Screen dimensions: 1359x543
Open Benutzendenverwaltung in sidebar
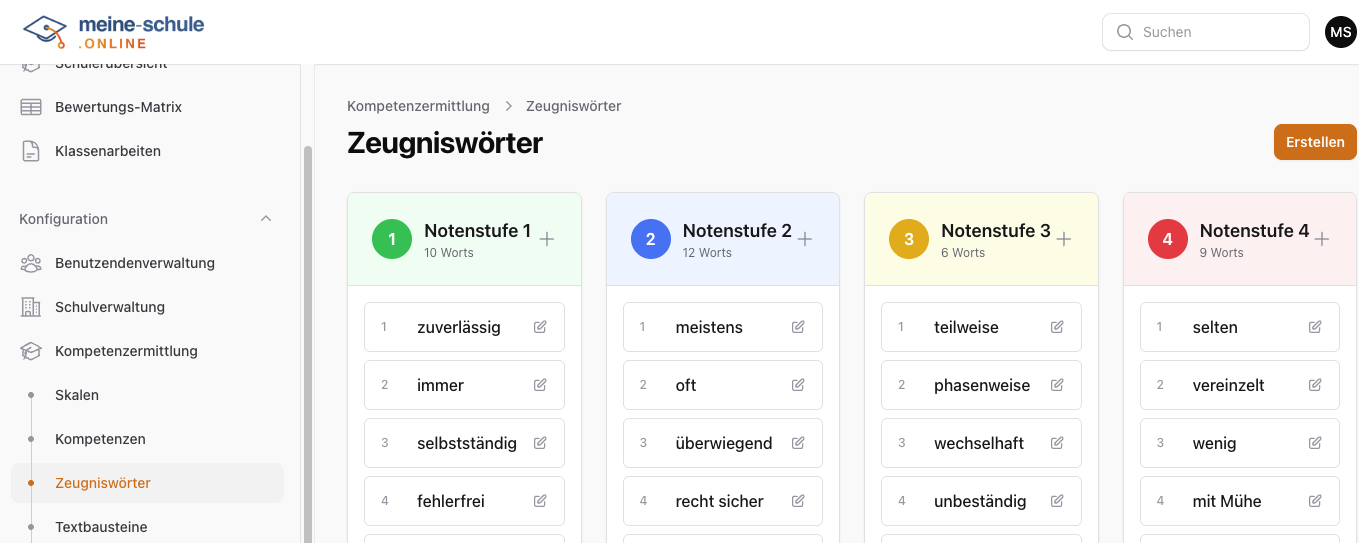coord(147,263)
